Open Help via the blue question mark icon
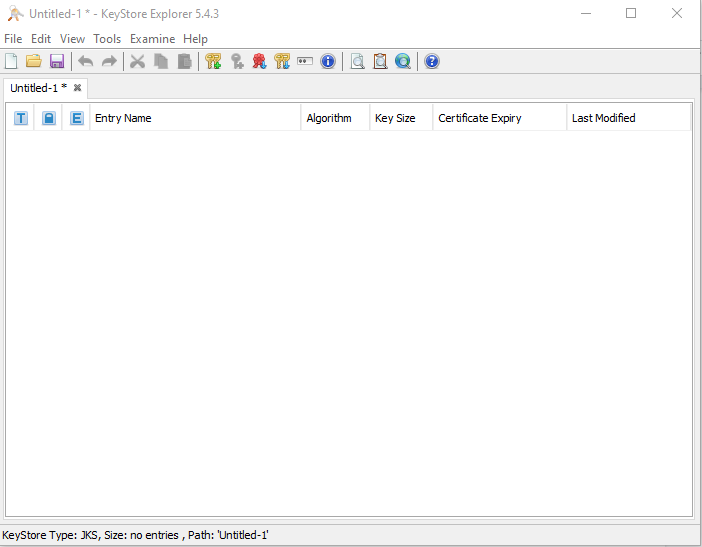The image size is (702, 547). pyautogui.click(x=432, y=61)
